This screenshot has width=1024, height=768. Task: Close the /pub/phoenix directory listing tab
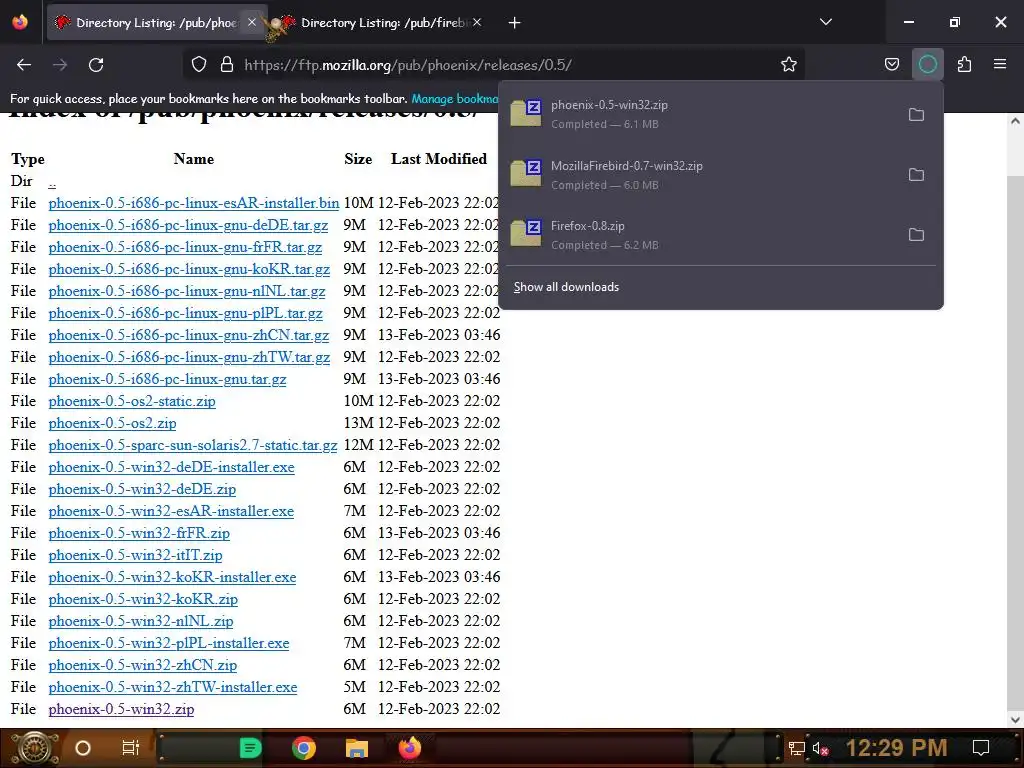252,22
